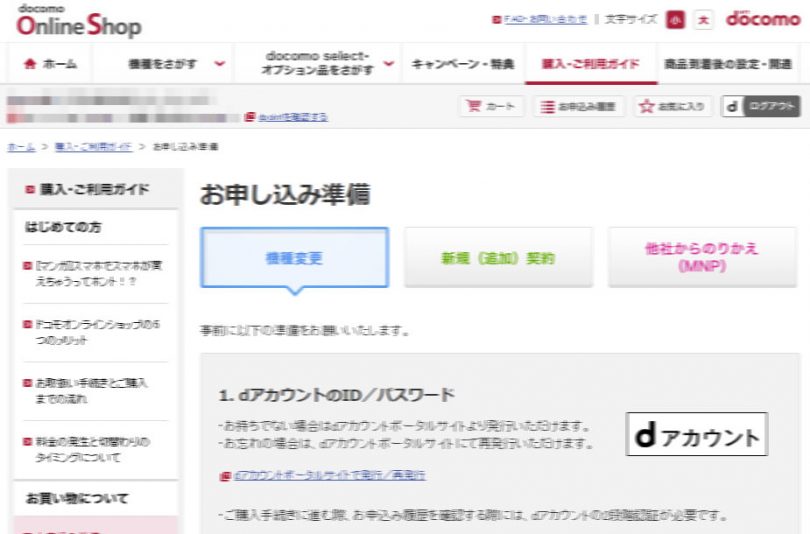Open sidebar link お取扱い手続きとご購入までの流れ
This screenshot has height=534, width=810.
point(91,390)
